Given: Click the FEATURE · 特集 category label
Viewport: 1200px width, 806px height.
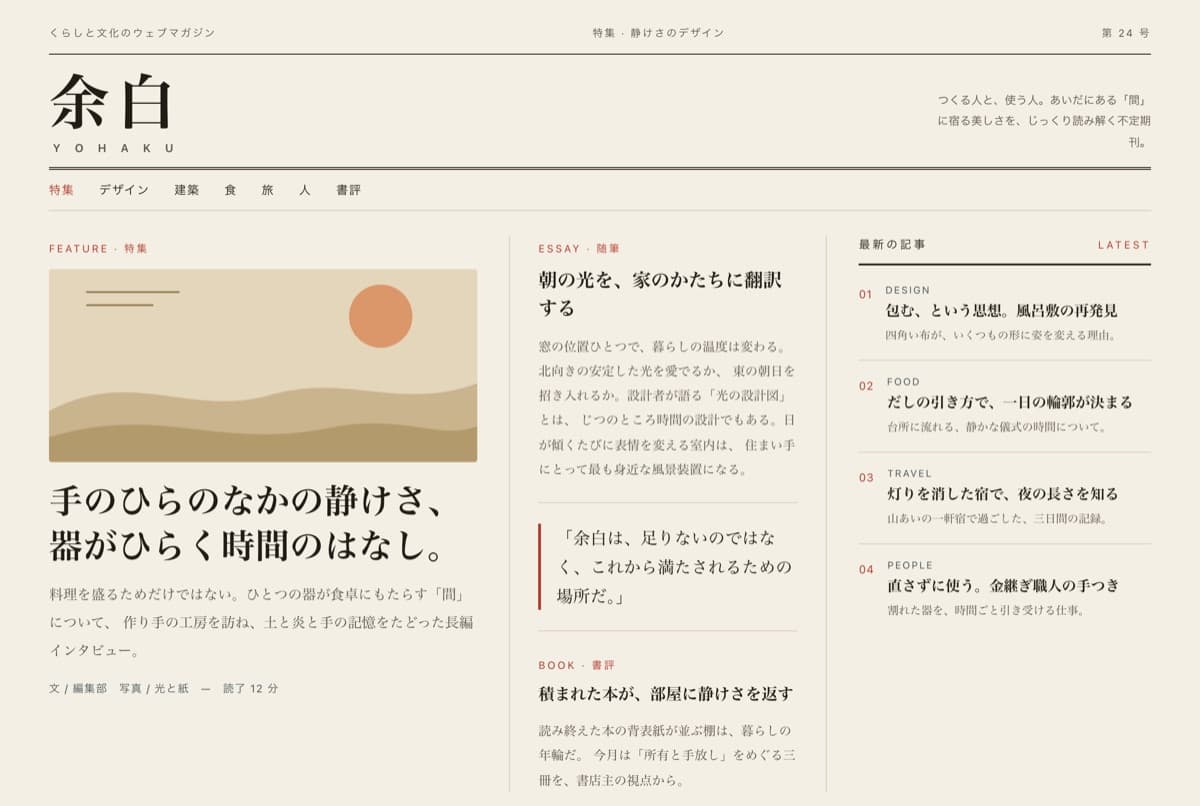Looking at the screenshot, I should click(98, 248).
